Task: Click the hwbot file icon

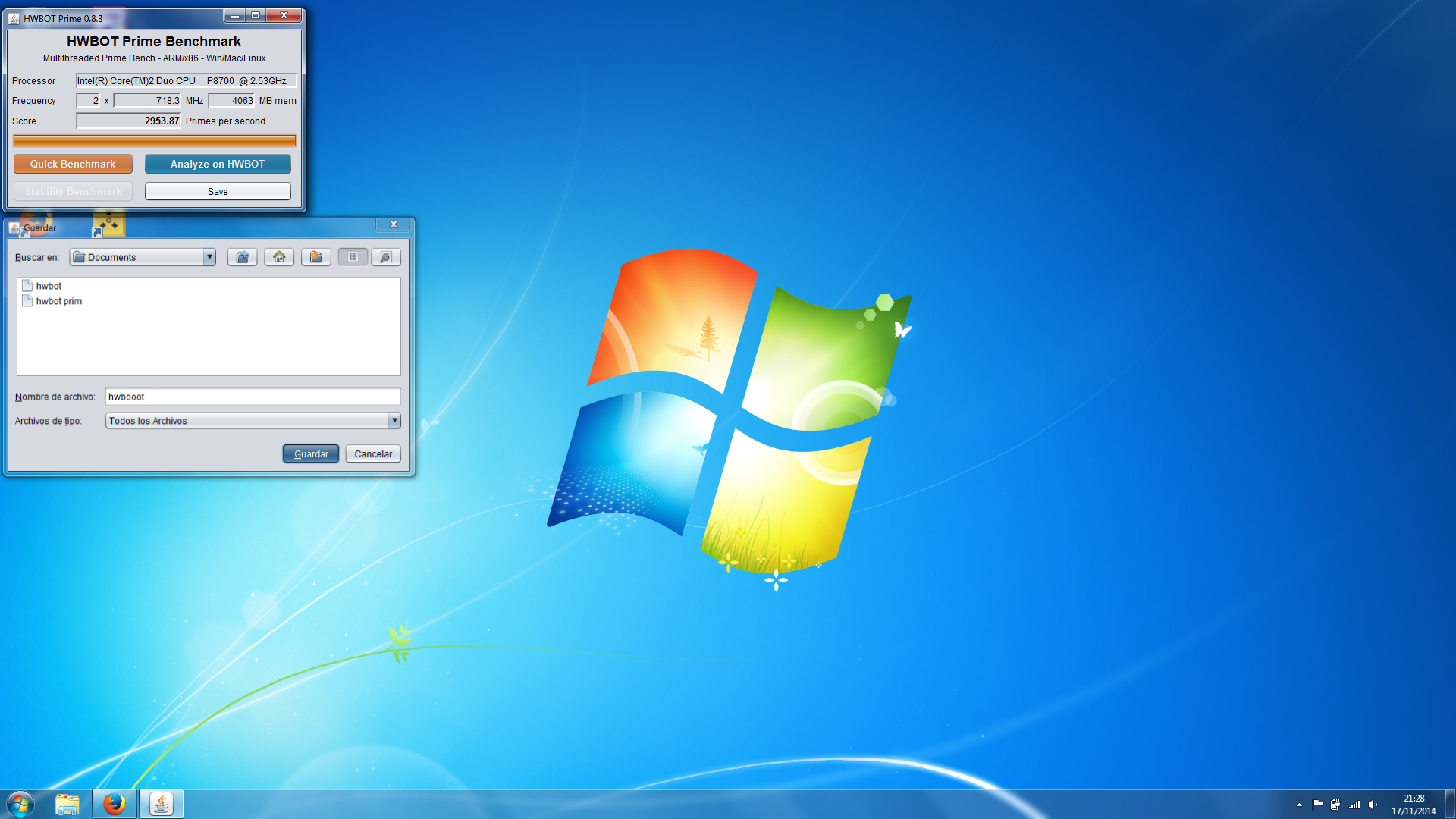Action: tap(27, 286)
